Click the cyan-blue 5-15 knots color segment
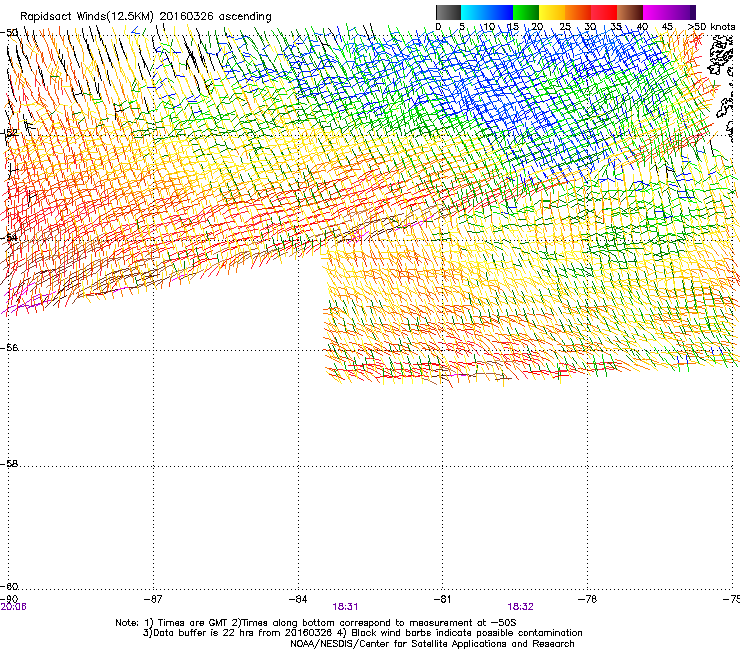This screenshot has height=650, width=740. (487, 12)
